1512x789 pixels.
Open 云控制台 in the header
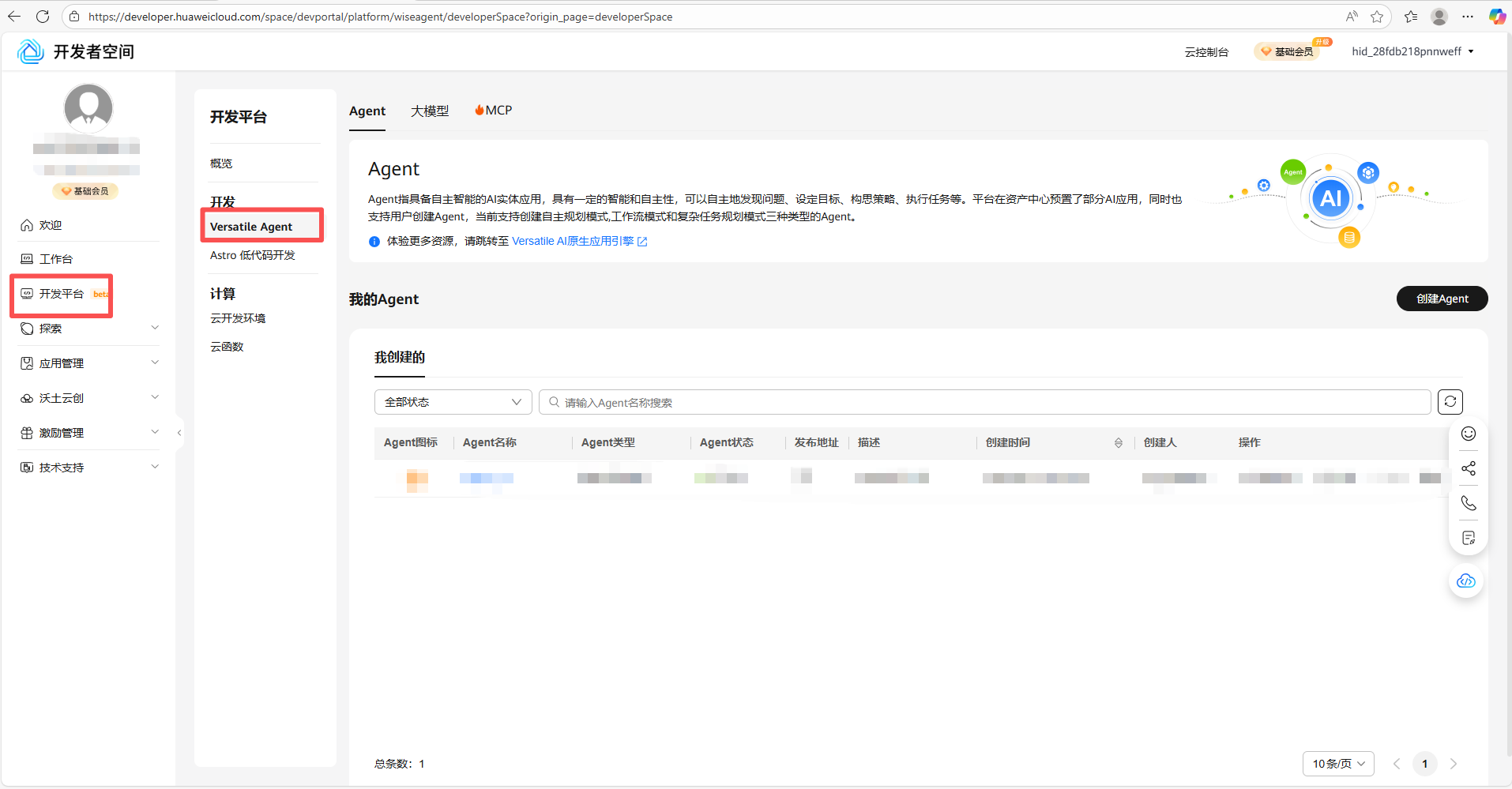1206,52
